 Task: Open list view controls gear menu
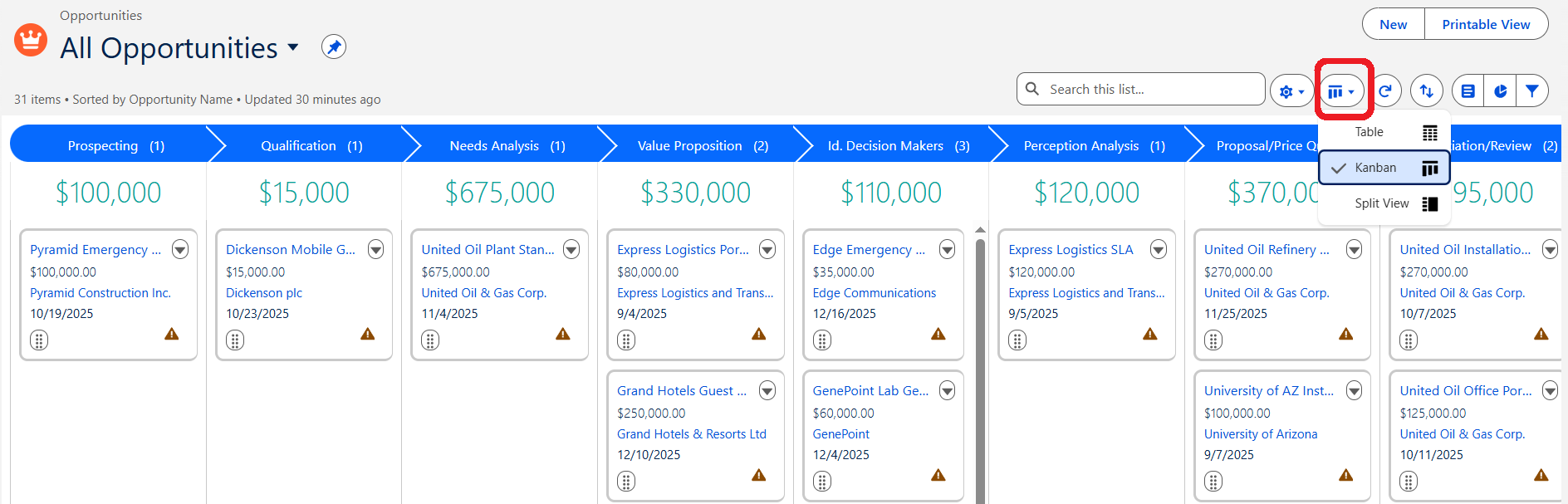pyautogui.click(x=1291, y=91)
